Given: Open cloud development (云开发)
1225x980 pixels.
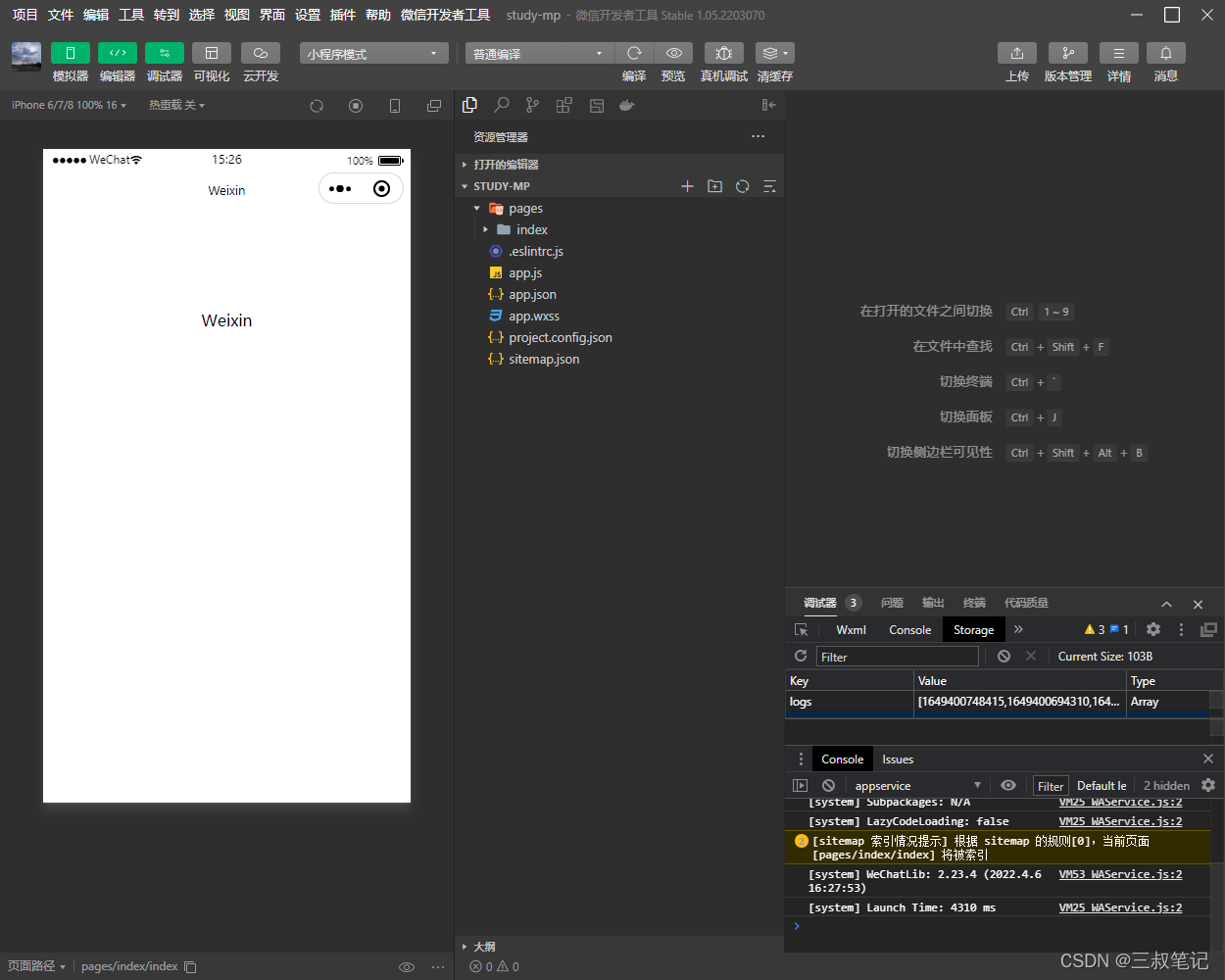Looking at the screenshot, I should pyautogui.click(x=261, y=53).
